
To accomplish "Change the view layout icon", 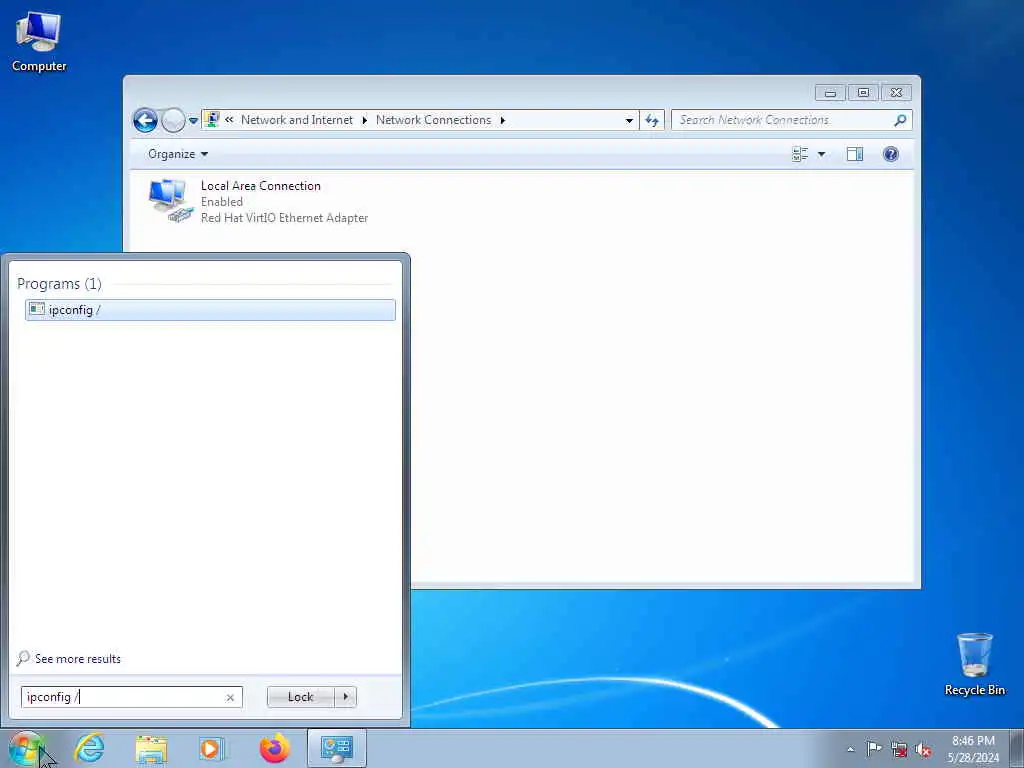I will tap(800, 154).
